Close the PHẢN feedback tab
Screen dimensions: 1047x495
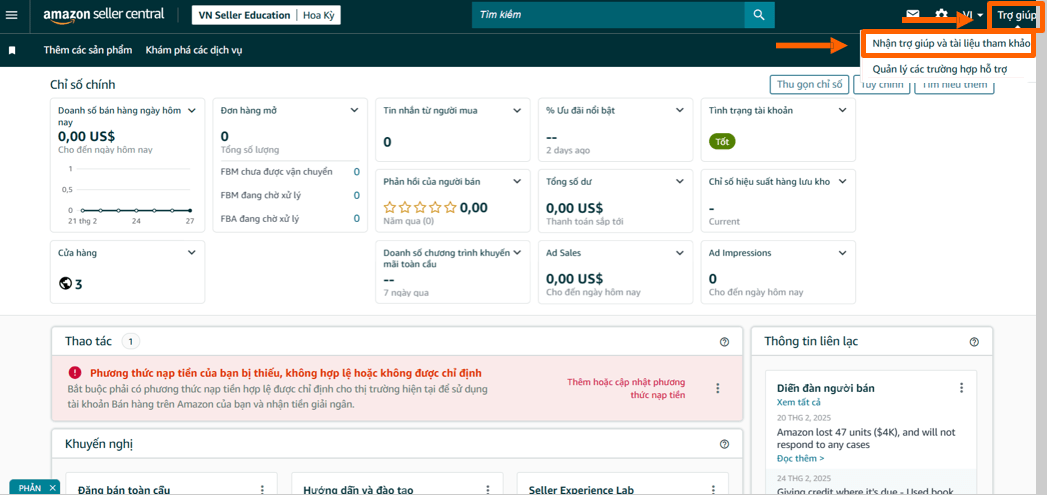53,488
